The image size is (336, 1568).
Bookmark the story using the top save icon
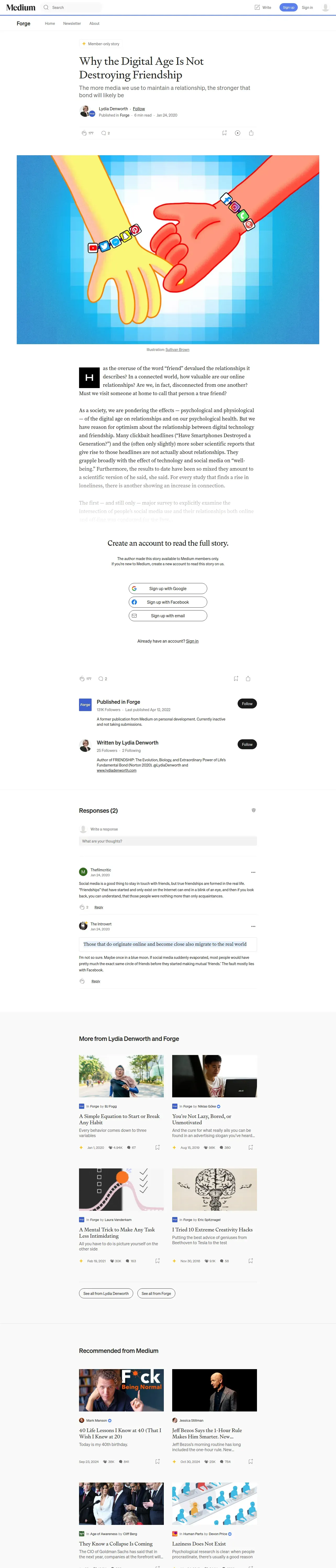tap(225, 133)
